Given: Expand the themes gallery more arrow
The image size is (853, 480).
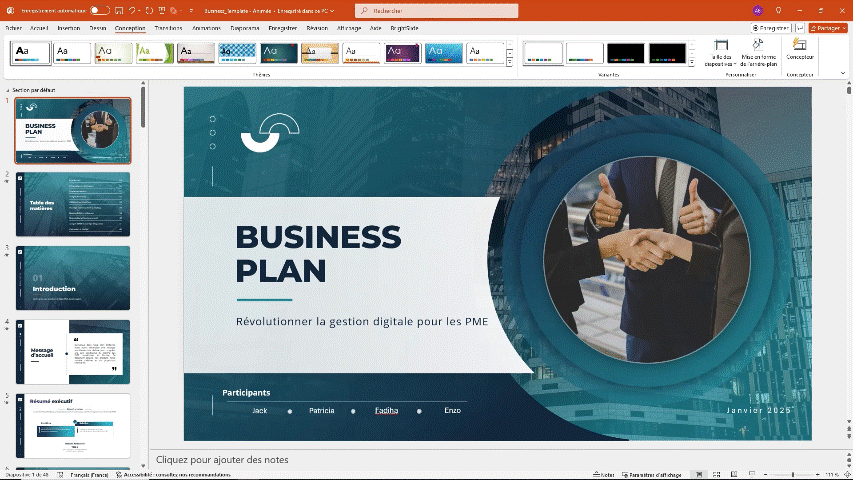Looking at the screenshot, I should click(510, 62).
